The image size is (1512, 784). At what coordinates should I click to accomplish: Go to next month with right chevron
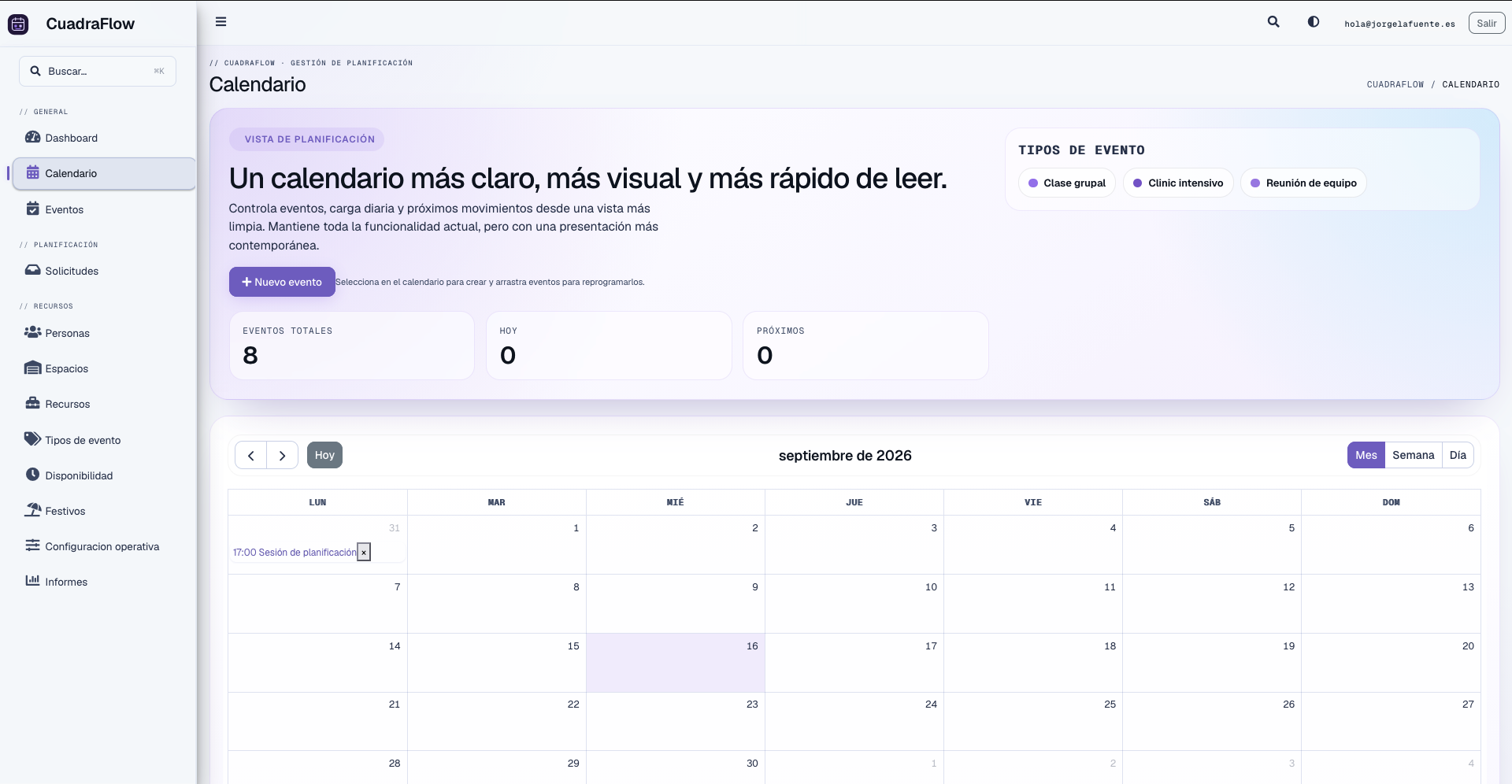coord(282,455)
